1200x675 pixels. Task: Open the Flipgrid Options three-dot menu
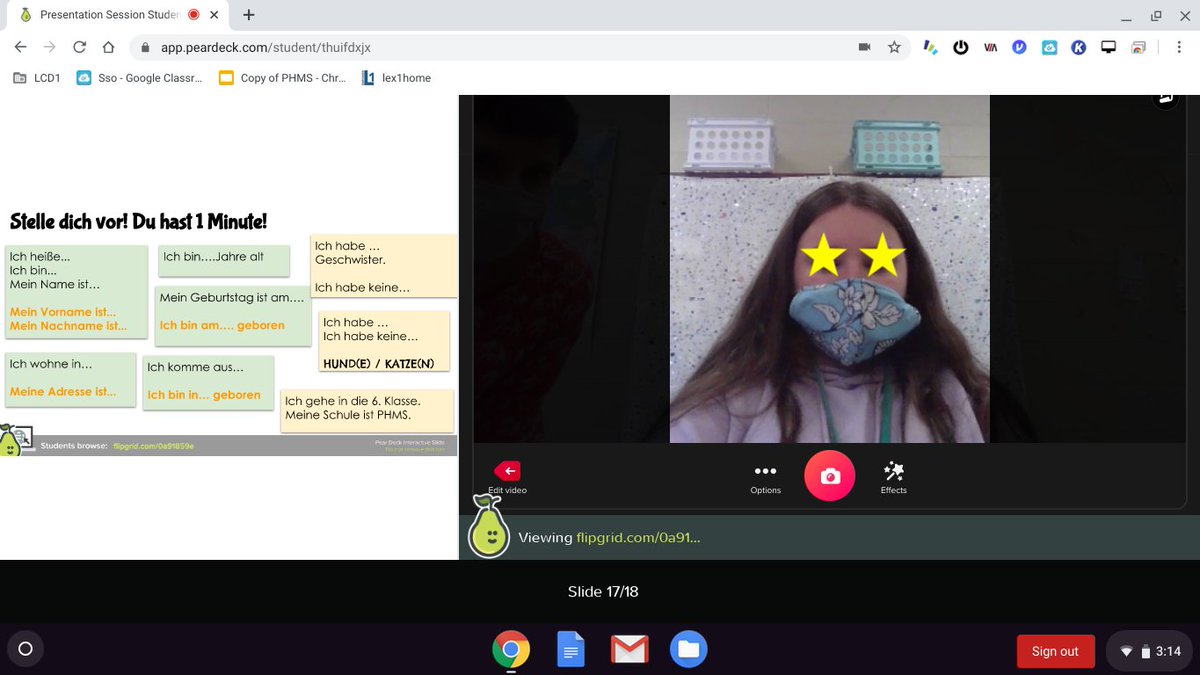tap(765, 470)
